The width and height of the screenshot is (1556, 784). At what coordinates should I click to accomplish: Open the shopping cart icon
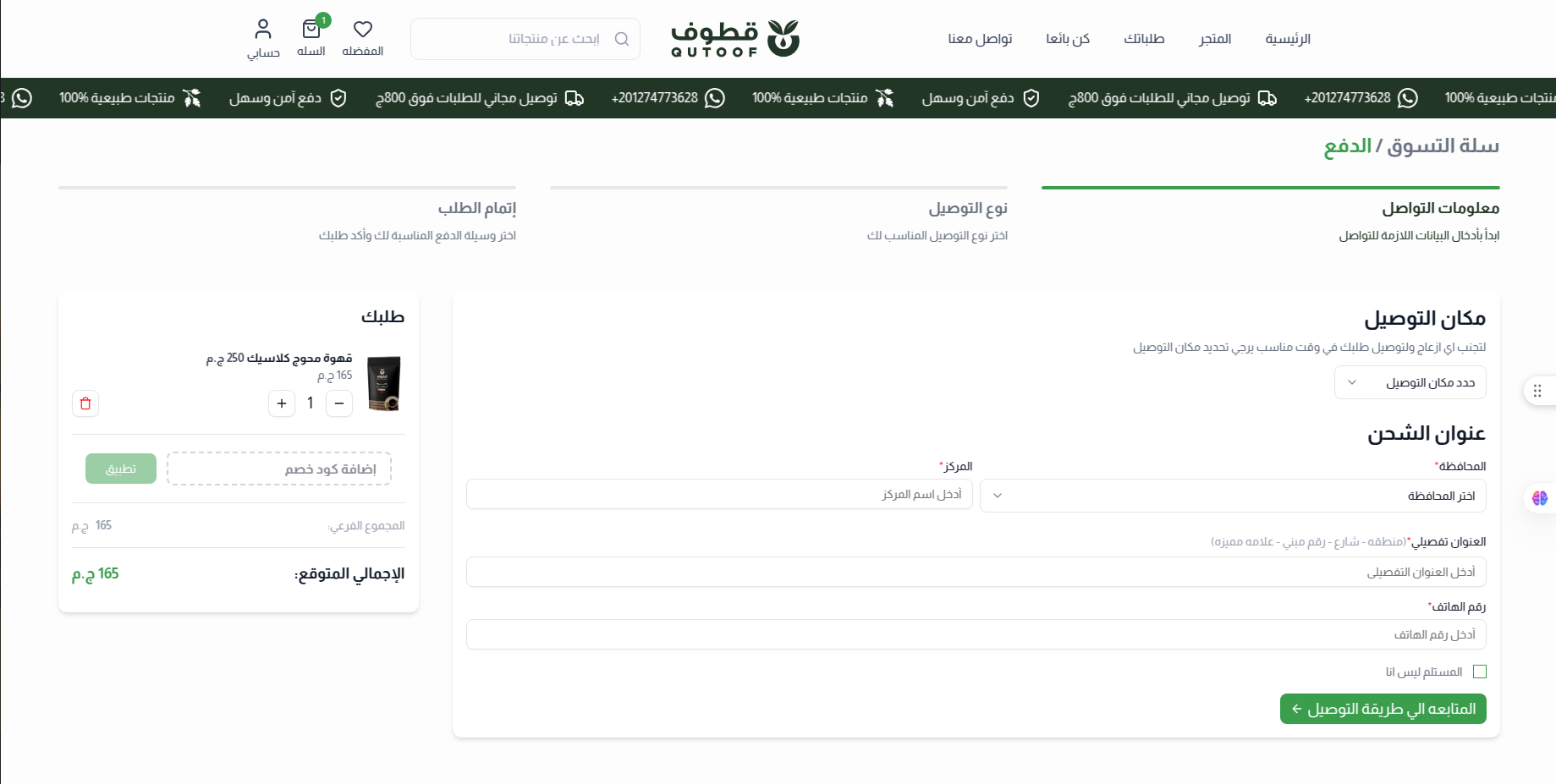(311, 30)
